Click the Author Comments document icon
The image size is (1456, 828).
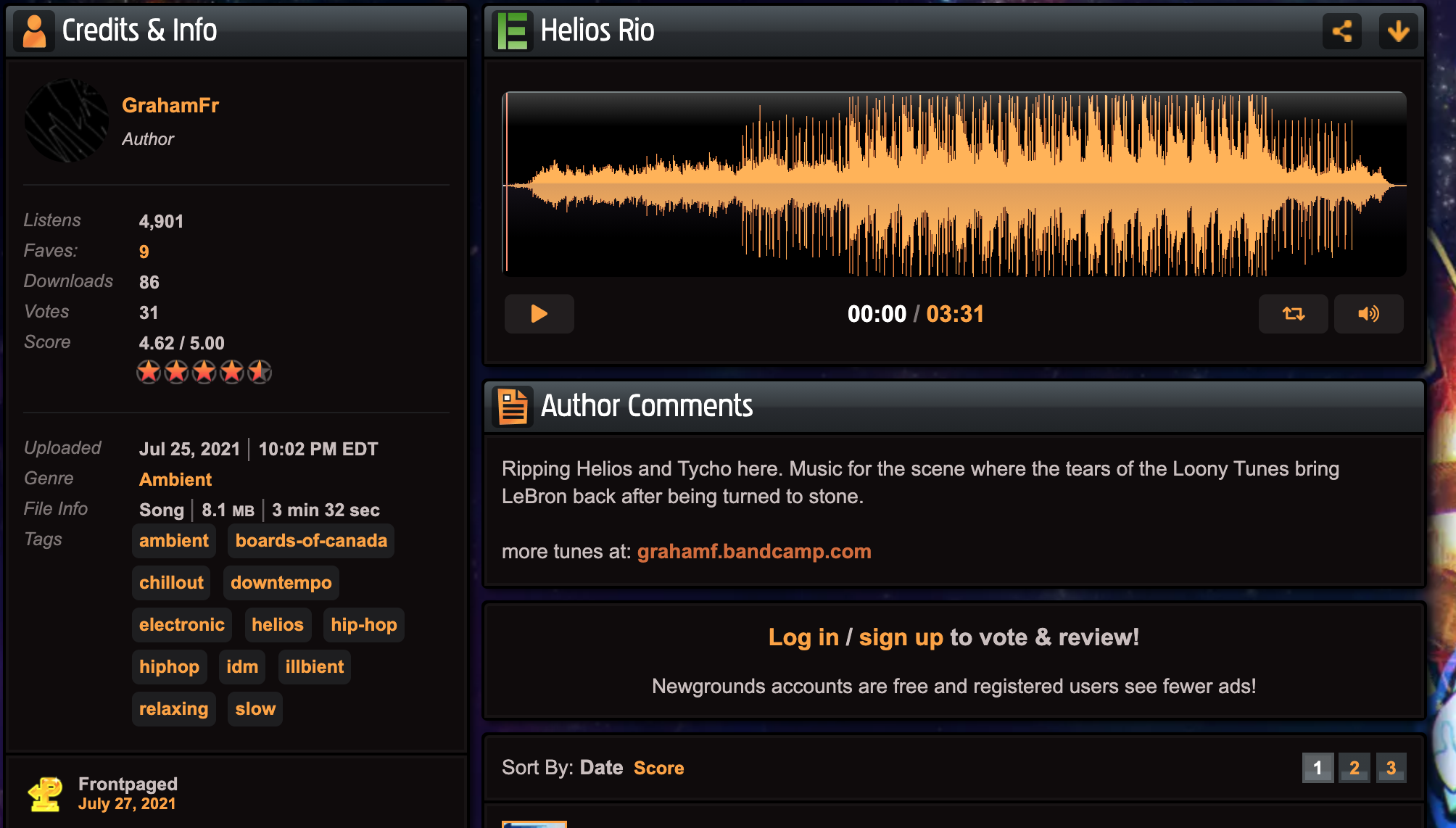point(513,406)
